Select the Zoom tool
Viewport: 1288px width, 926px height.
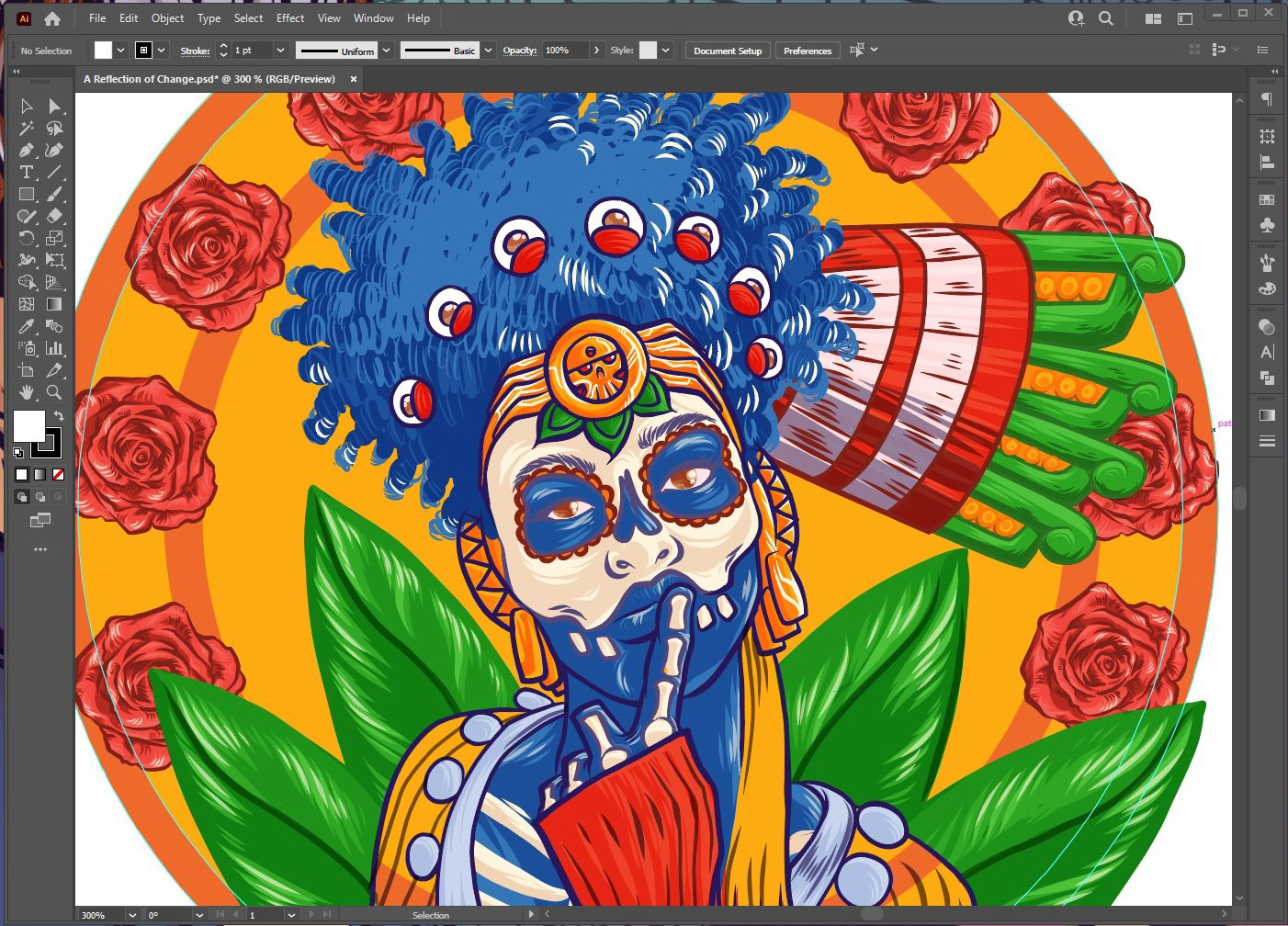tap(54, 393)
